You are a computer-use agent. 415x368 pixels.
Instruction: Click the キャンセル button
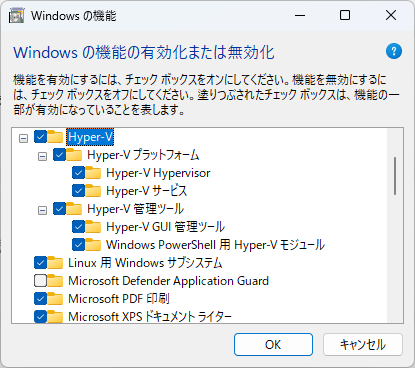tap(363, 344)
